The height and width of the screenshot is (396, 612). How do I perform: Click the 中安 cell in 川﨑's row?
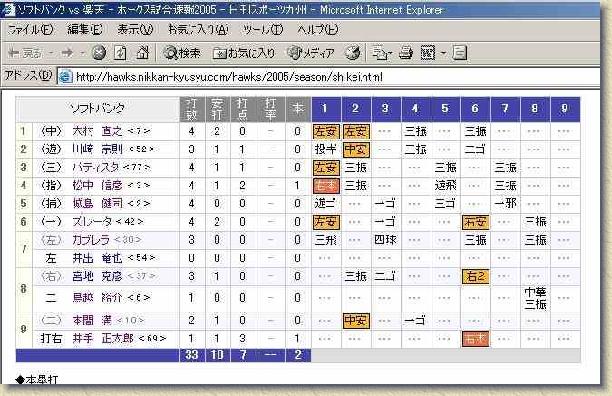click(x=356, y=149)
